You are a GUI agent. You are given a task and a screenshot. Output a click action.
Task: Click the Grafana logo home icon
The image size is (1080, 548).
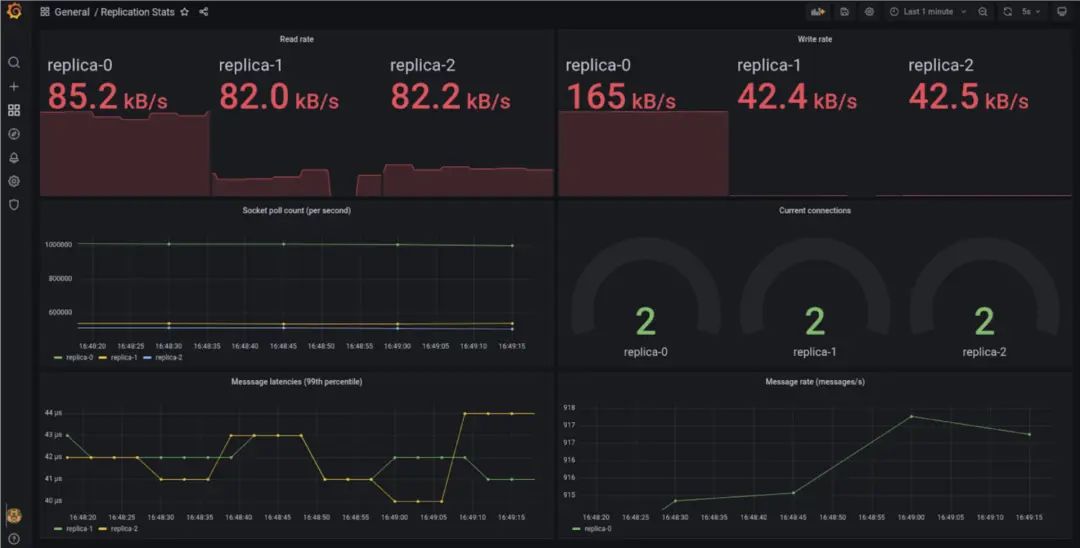pyautogui.click(x=13, y=12)
